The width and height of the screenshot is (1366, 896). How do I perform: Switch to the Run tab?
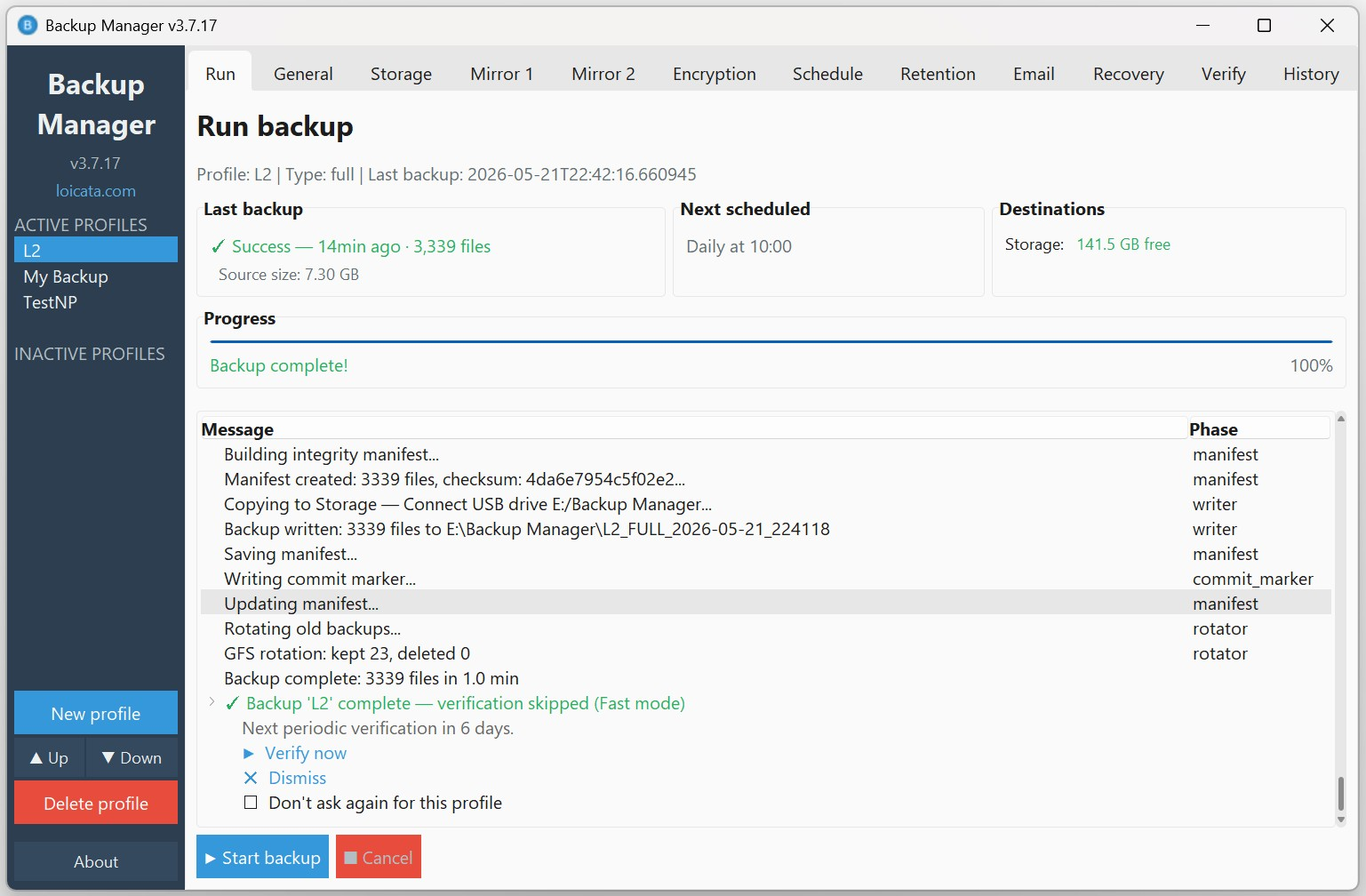(x=220, y=74)
